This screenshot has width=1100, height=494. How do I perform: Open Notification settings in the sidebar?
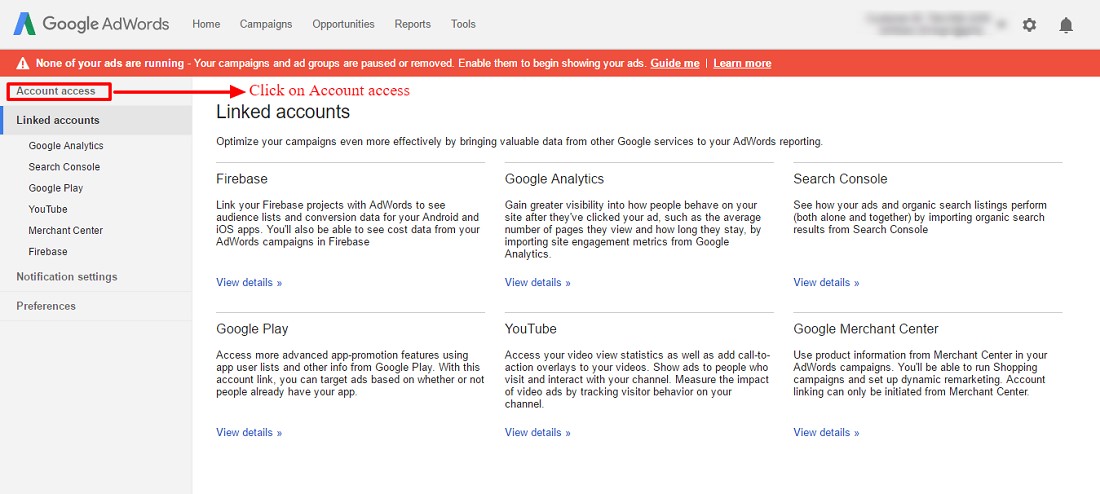(x=67, y=276)
